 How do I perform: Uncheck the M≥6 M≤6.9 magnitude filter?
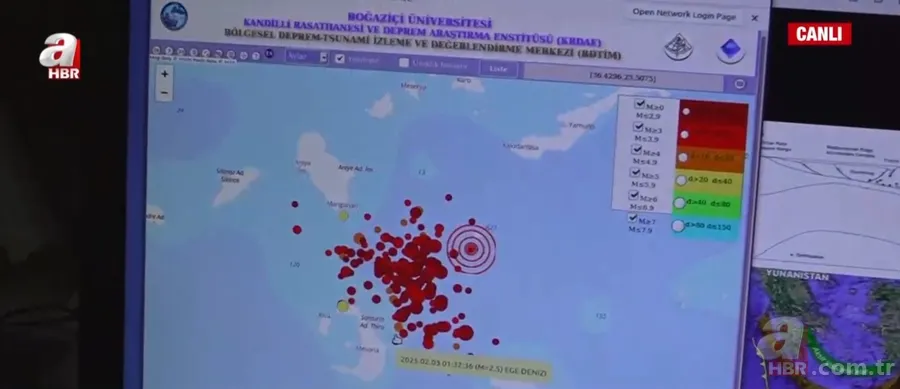(x=633, y=195)
